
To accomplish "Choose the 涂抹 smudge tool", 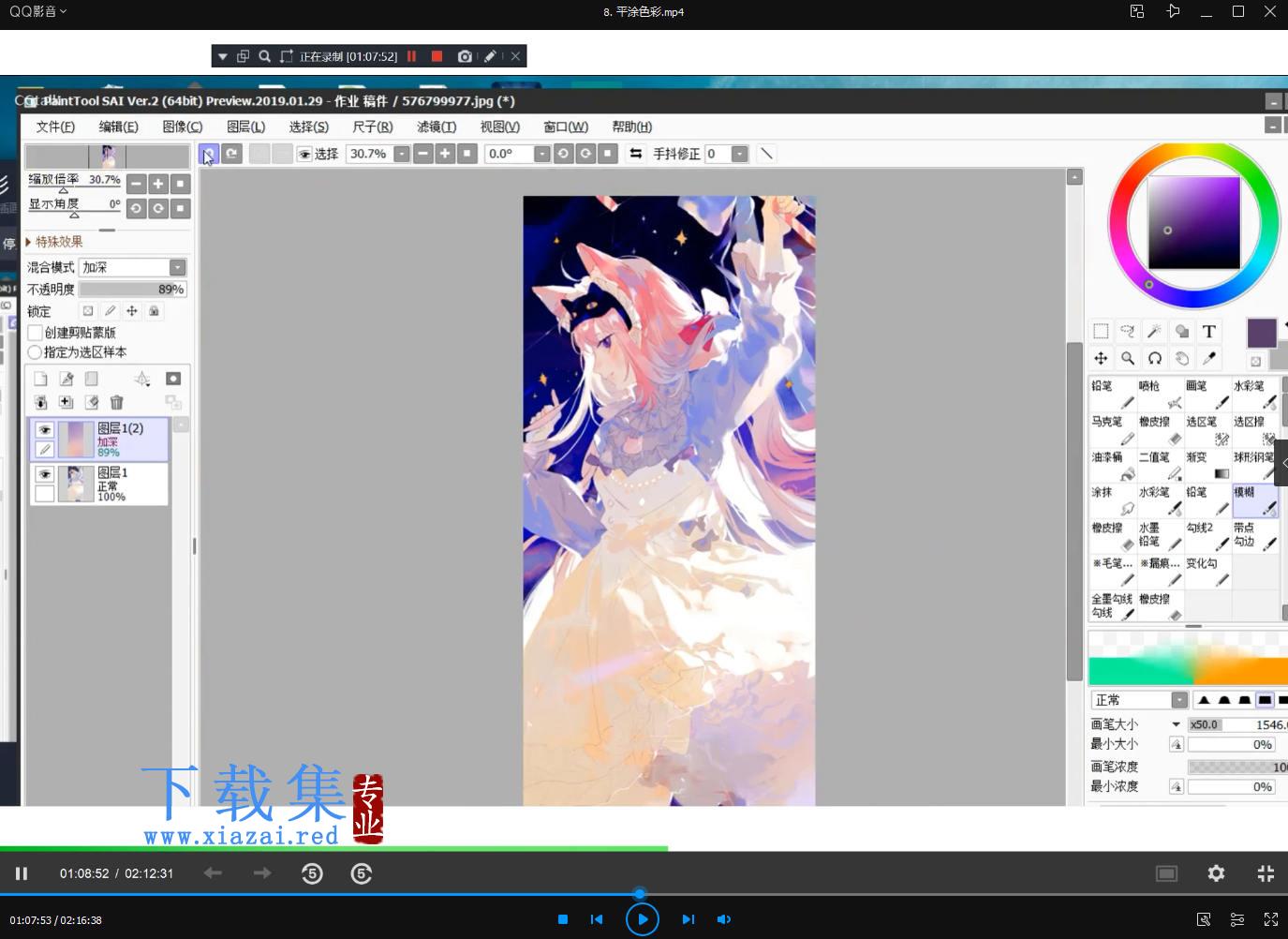I will (1113, 500).
